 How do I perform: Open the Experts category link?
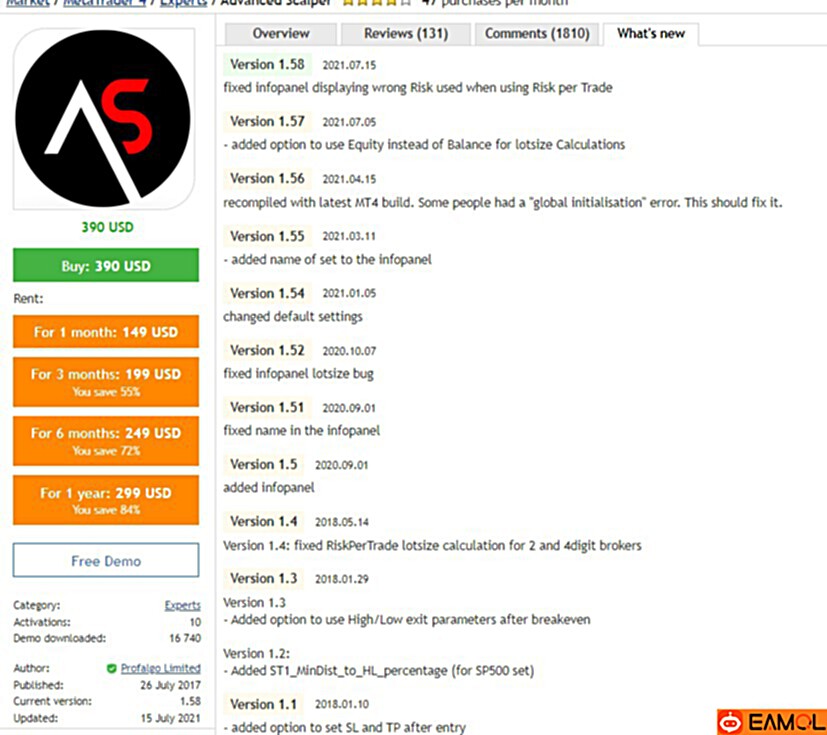pos(182,605)
